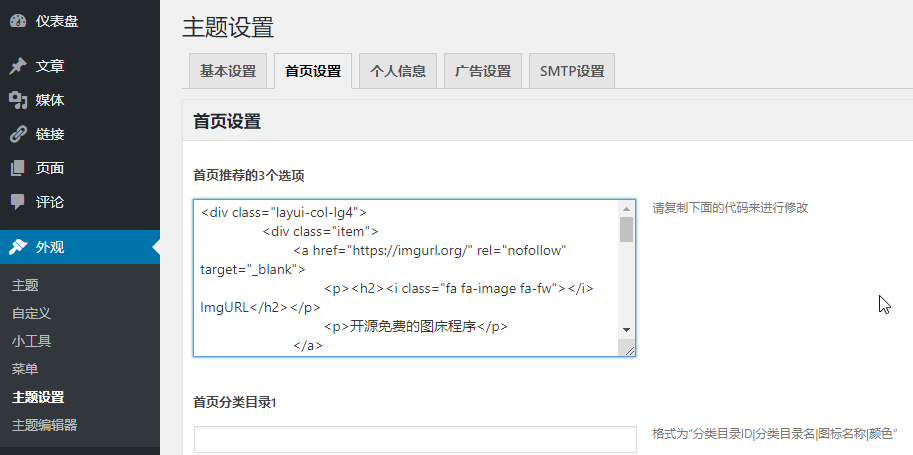Go to the SMTP设置 tab
This screenshot has height=455, width=913.
[571, 72]
